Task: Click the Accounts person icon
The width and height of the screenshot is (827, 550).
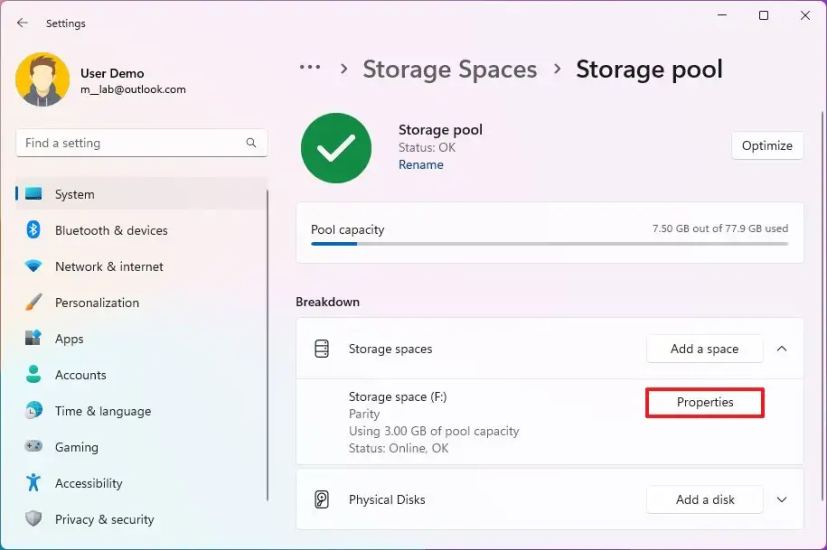Action: coord(34,375)
